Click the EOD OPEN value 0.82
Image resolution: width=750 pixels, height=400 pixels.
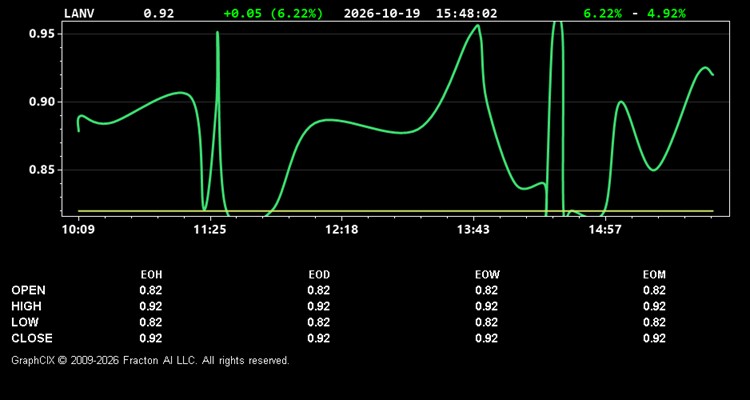tap(319, 290)
